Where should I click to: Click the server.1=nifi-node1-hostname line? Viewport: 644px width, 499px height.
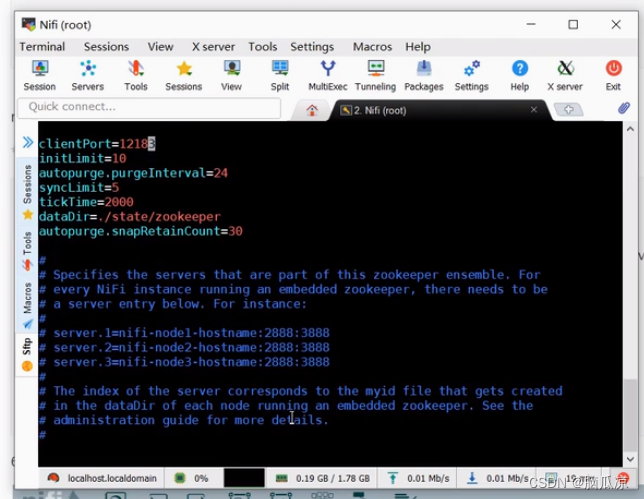click(x=184, y=333)
